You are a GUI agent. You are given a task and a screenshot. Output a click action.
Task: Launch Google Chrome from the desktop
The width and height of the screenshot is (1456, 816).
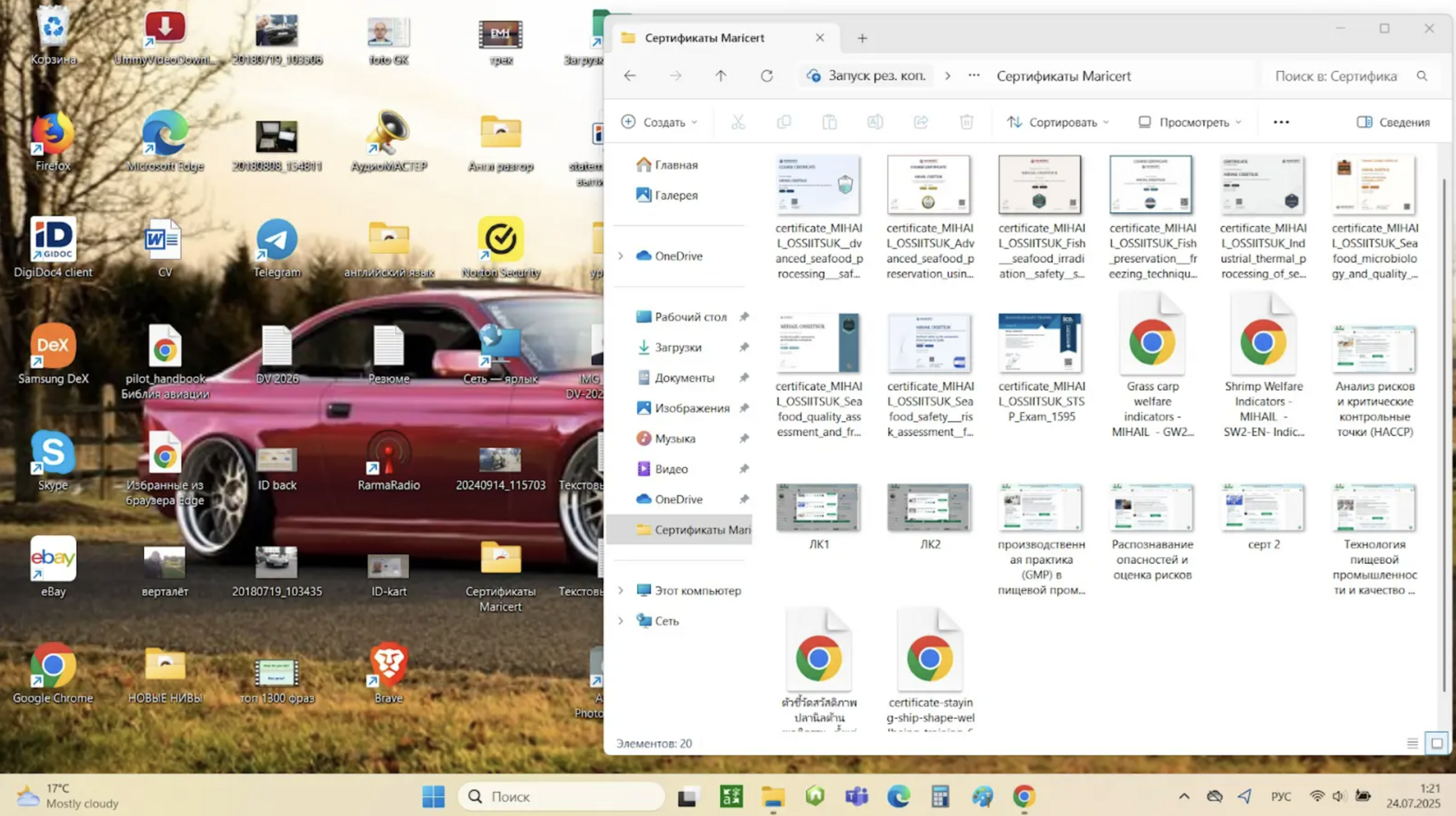click(x=53, y=675)
